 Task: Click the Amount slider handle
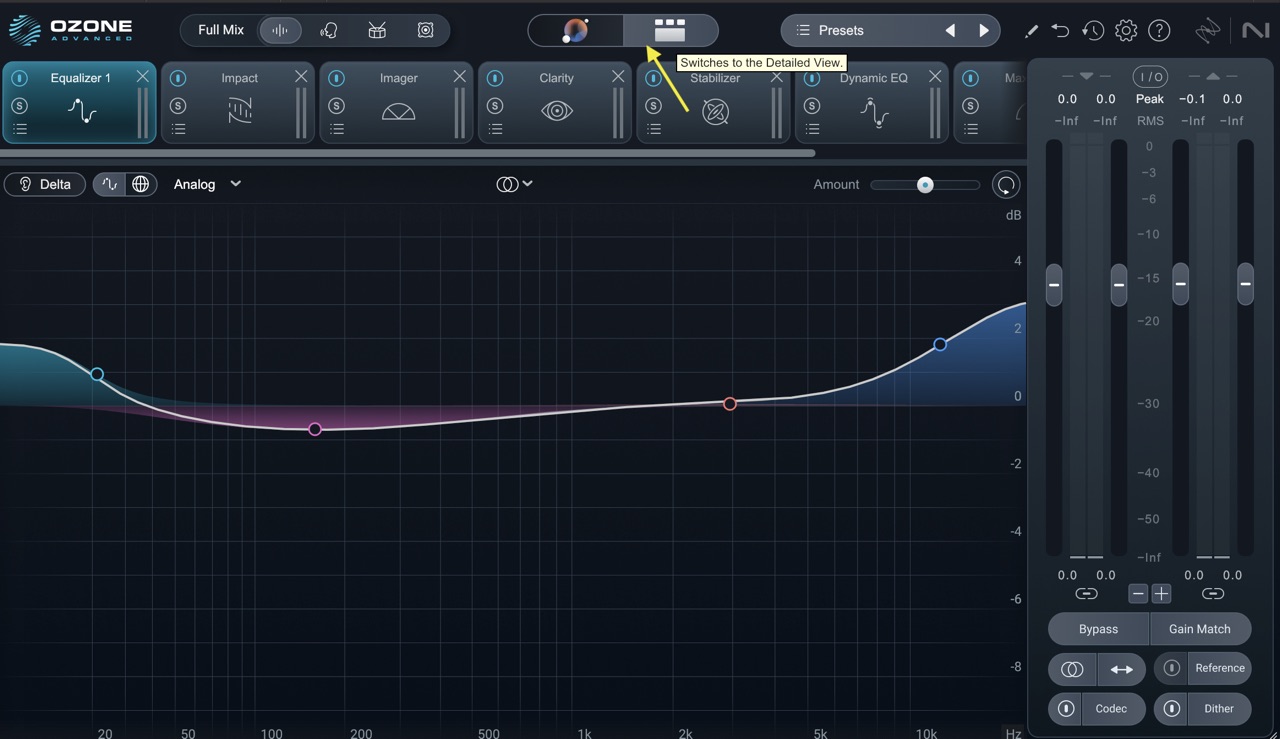[925, 185]
